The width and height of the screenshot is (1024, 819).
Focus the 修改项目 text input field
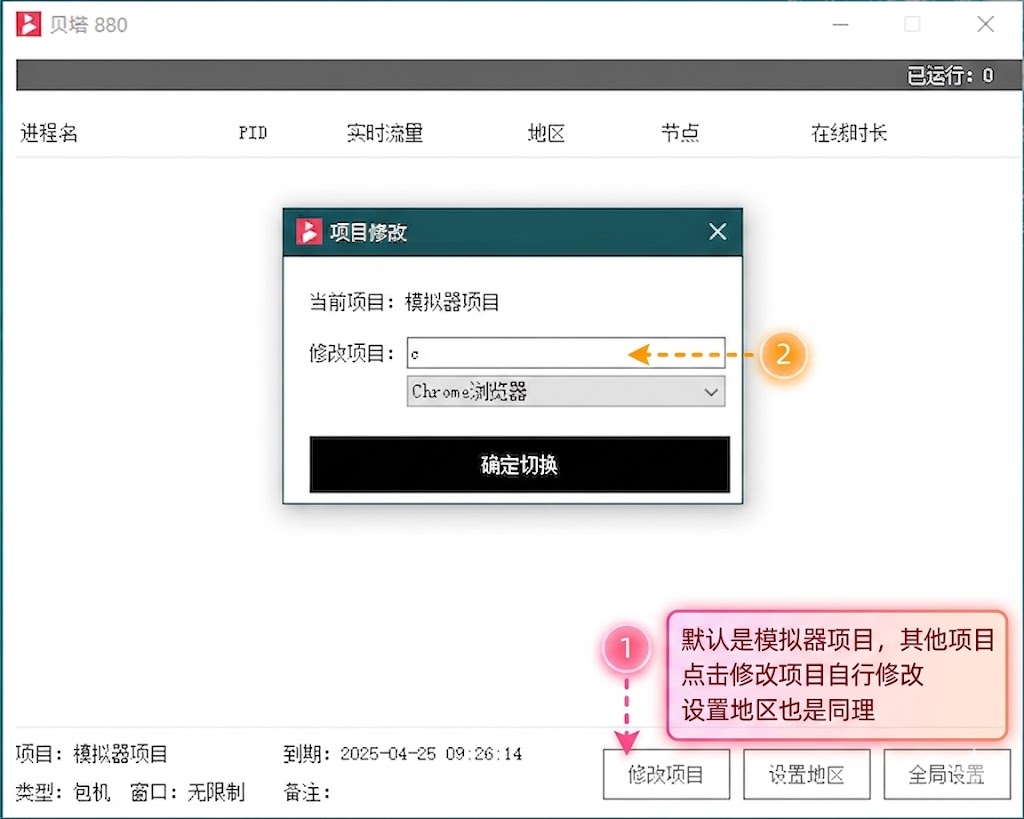point(566,353)
